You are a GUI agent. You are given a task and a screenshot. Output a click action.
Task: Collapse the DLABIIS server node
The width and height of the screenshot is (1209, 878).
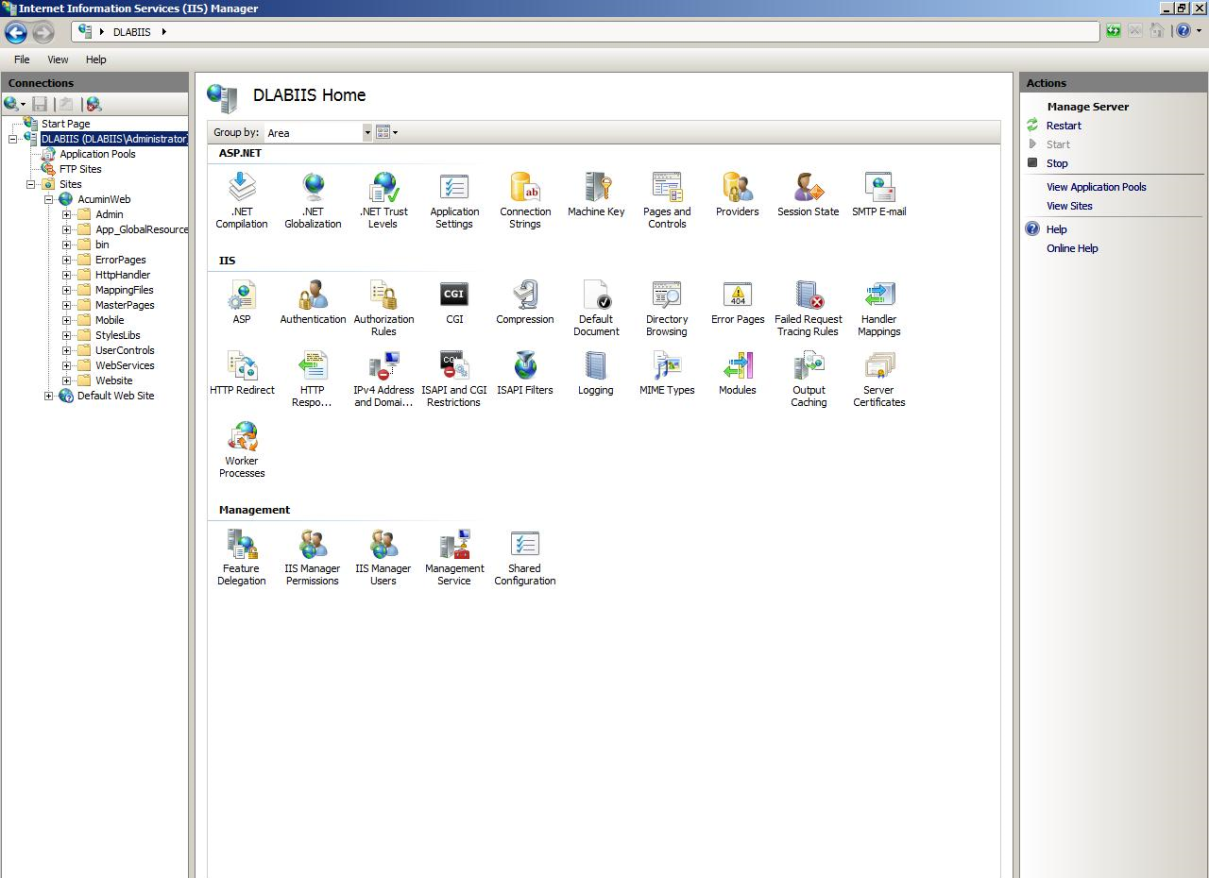[x=13, y=139]
